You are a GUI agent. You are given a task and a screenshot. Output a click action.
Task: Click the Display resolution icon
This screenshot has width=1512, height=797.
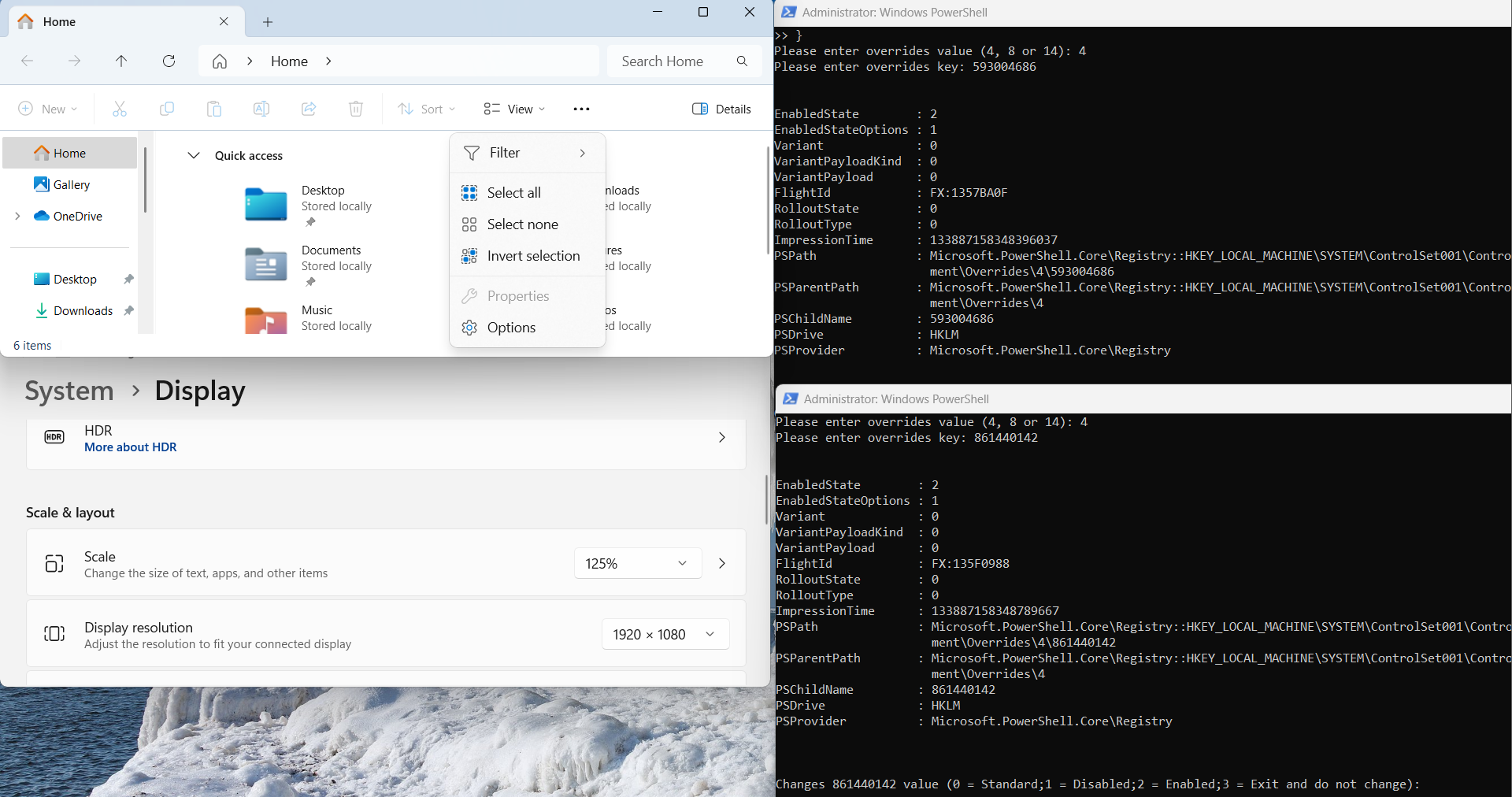pos(54,634)
